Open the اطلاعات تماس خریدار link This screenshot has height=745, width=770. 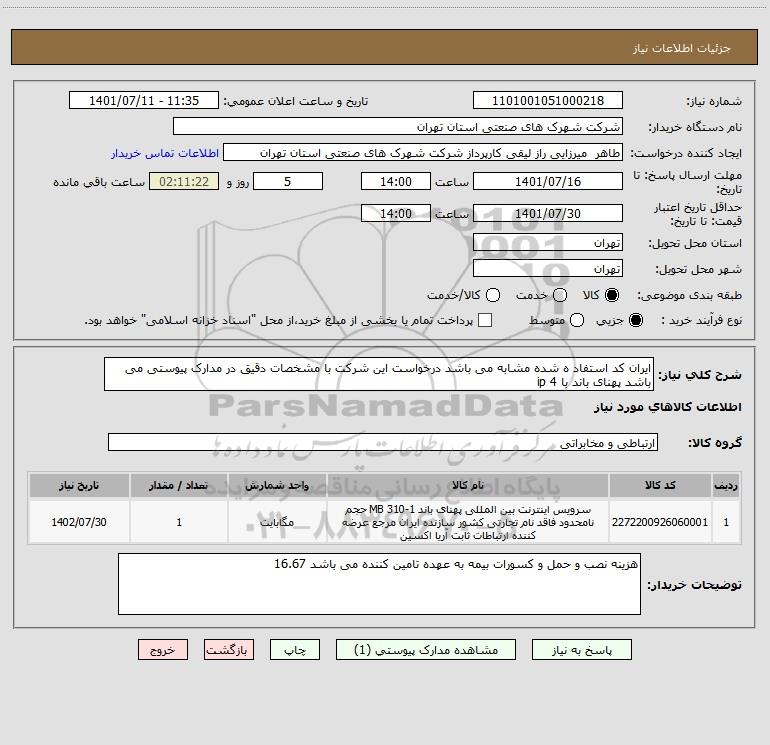tap(165, 153)
